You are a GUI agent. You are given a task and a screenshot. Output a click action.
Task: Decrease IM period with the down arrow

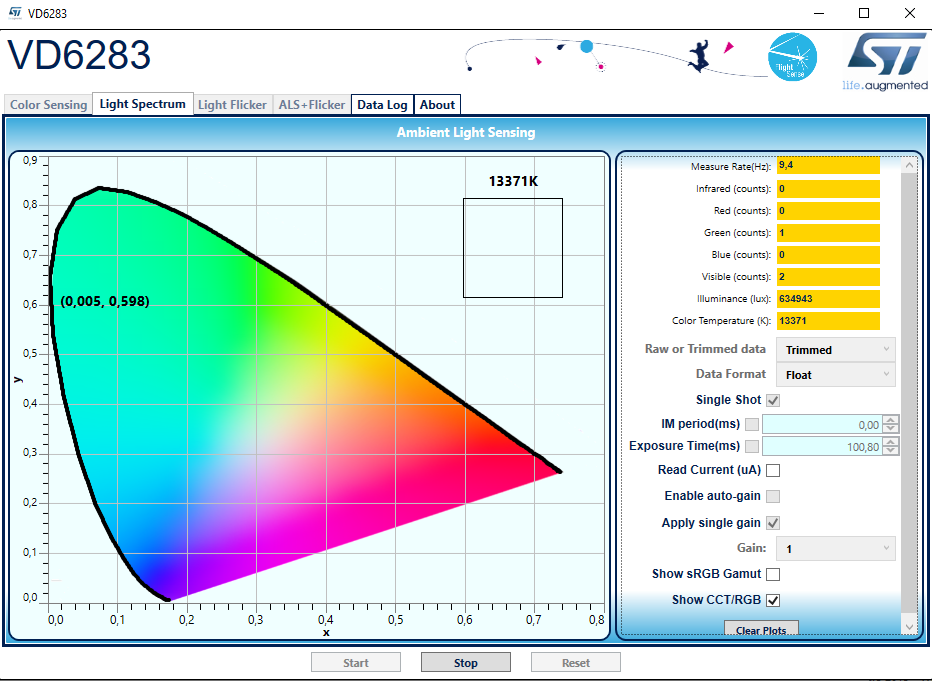pos(890,428)
